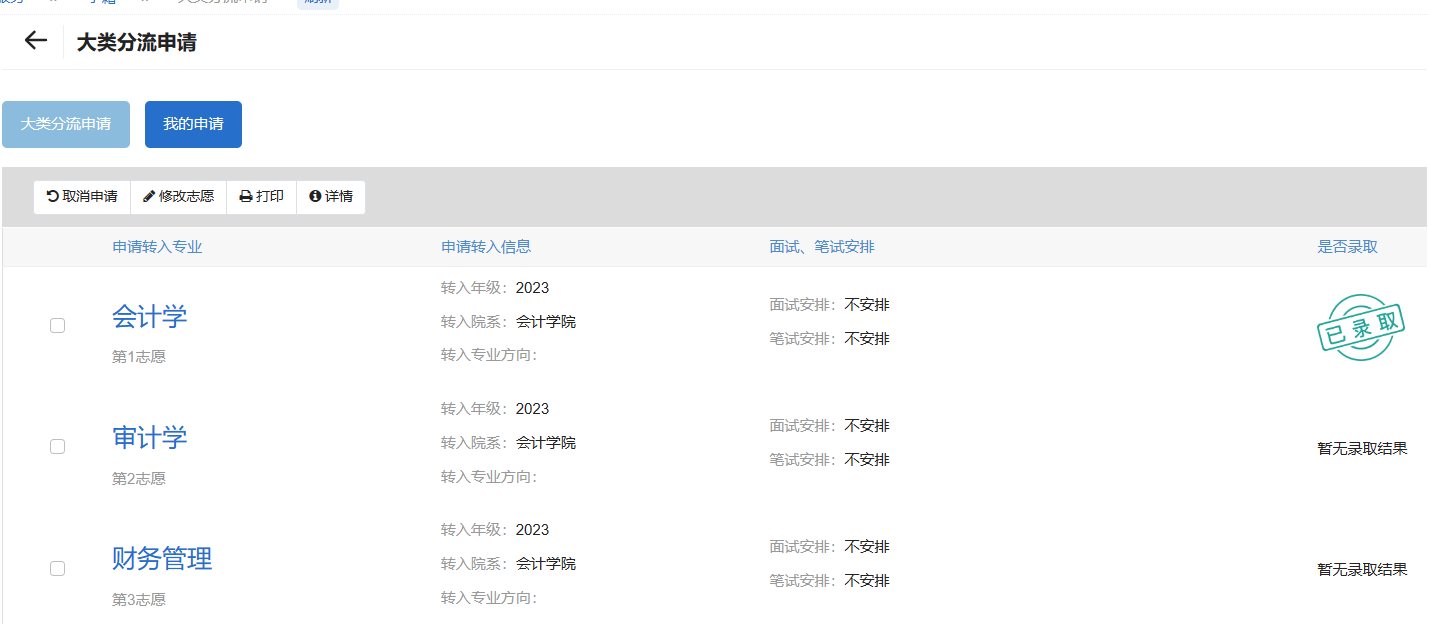Switch to 我的申请 tab
1430x624 pixels.
click(x=193, y=124)
